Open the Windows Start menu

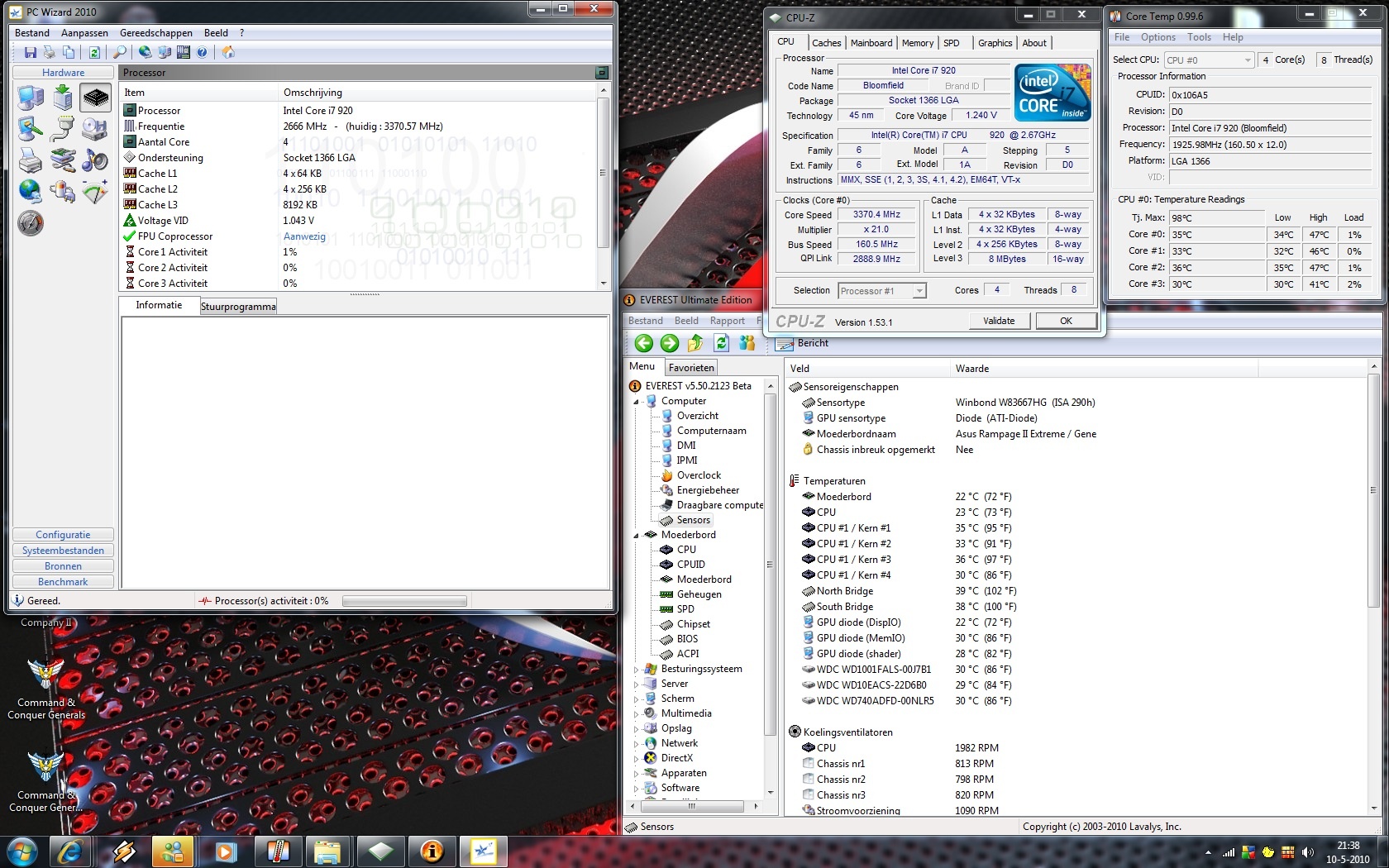click(x=21, y=851)
